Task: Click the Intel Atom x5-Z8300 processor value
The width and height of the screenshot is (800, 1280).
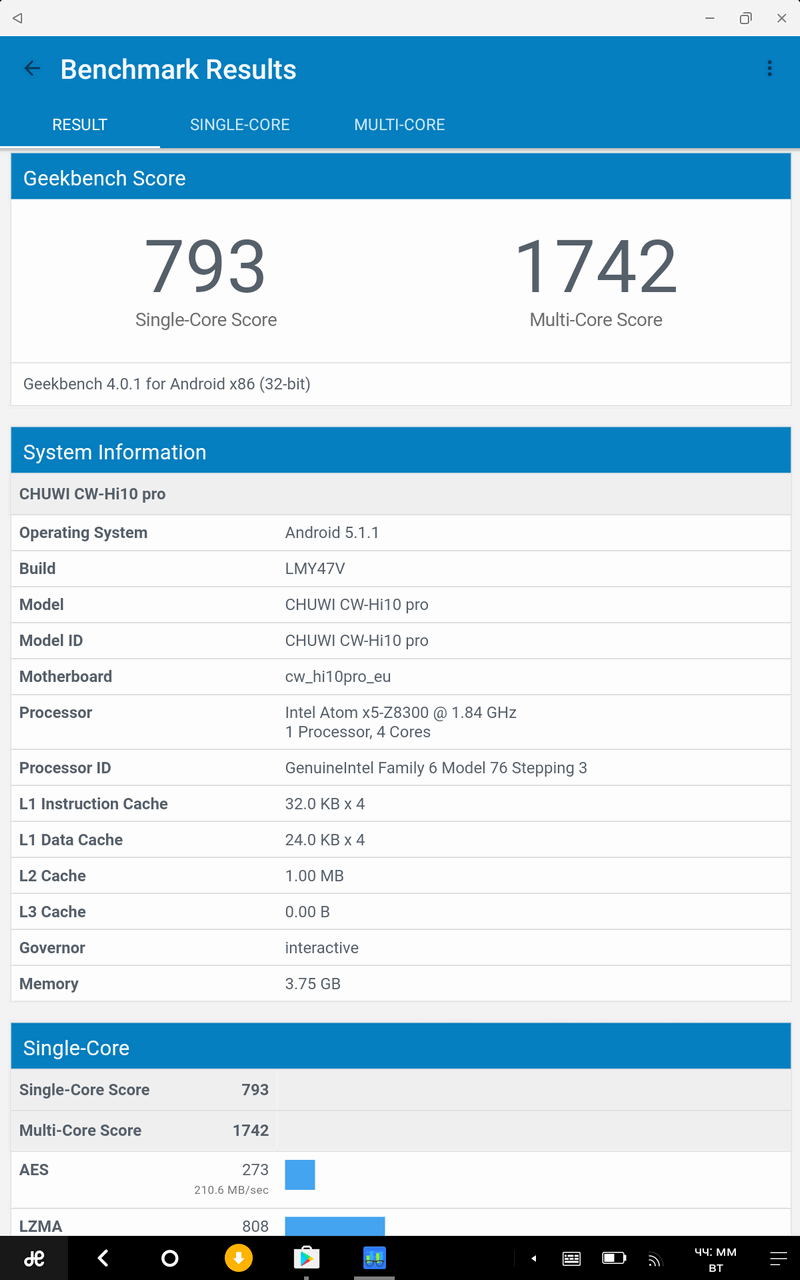Action: (x=401, y=722)
